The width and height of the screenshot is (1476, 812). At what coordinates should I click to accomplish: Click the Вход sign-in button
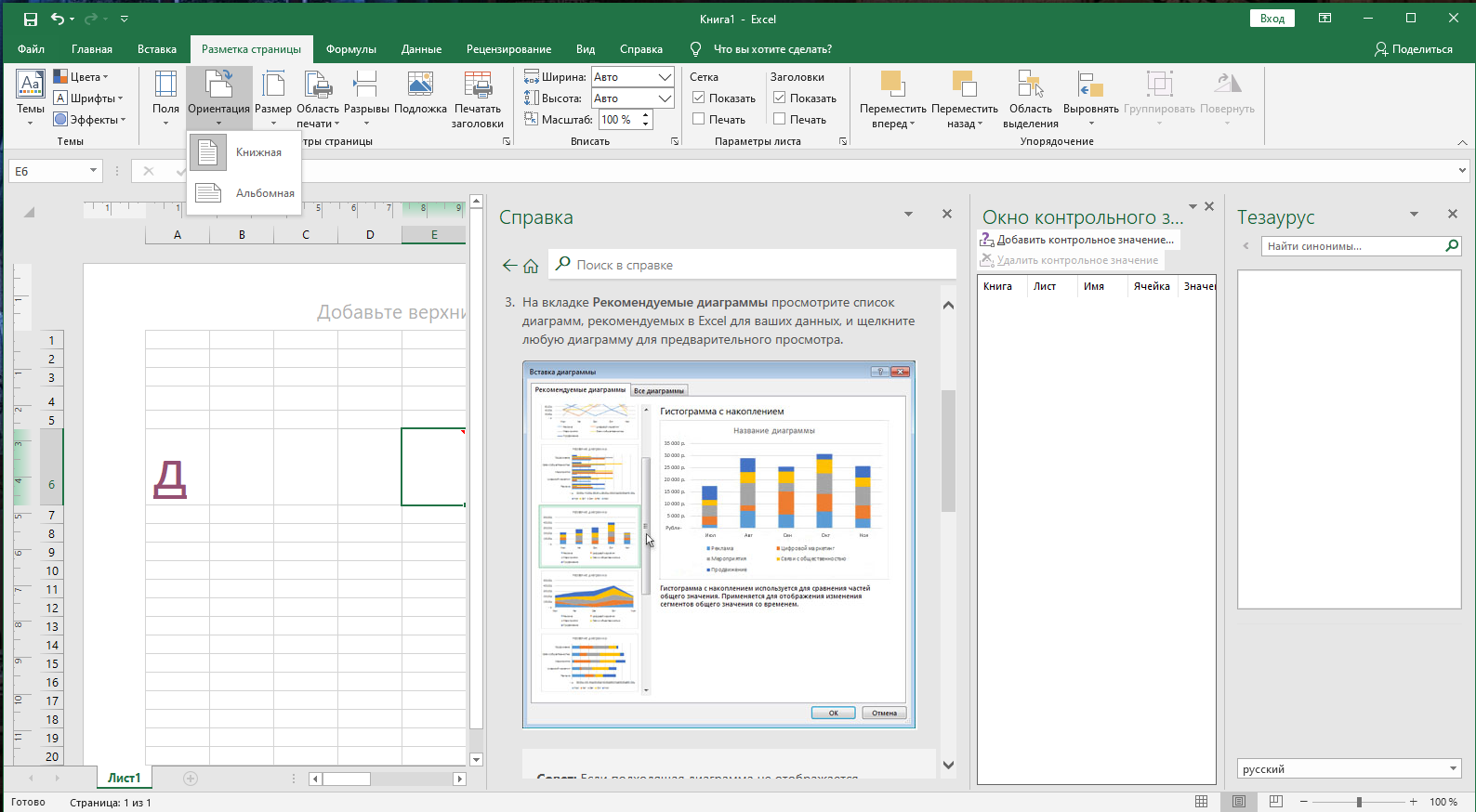coord(1272,19)
